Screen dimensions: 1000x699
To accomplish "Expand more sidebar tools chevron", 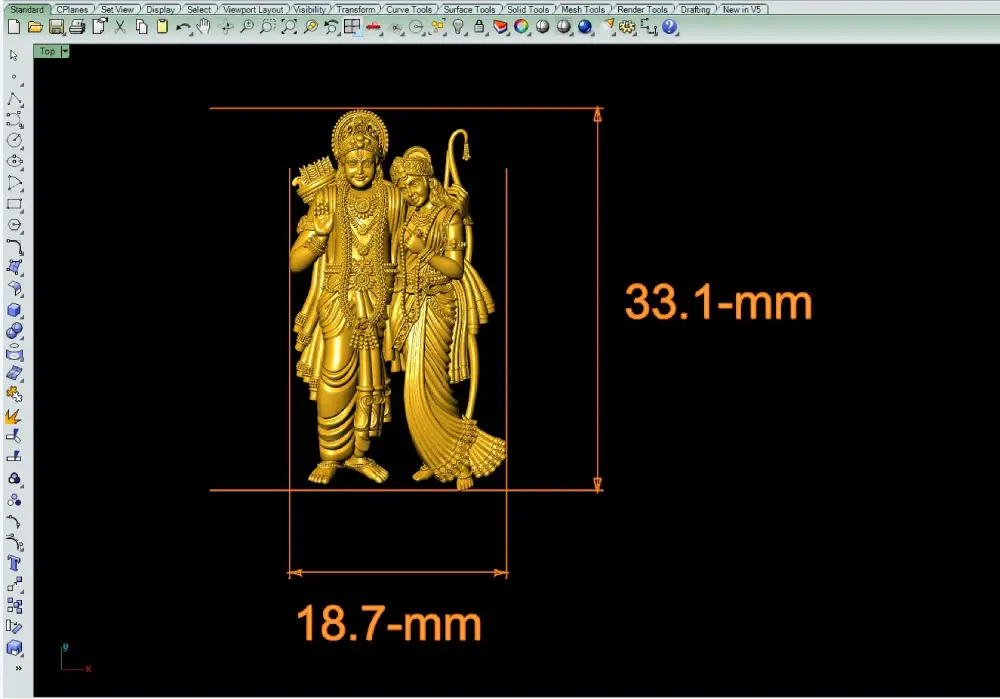I will 18,668.
